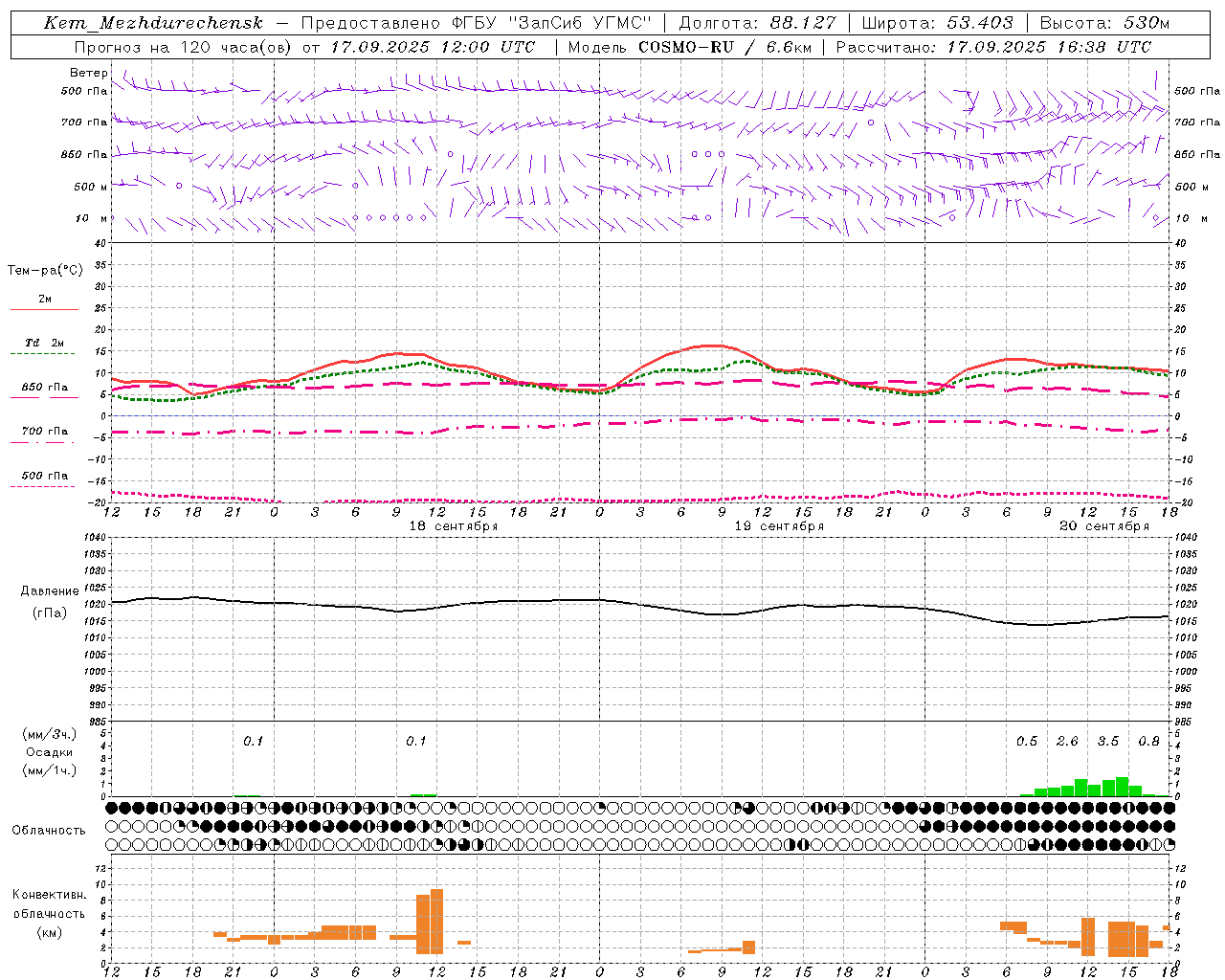Click the "Тем-ра(°C)" temperature panel label
This screenshot has height=980, width=1225.
point(45,271)
